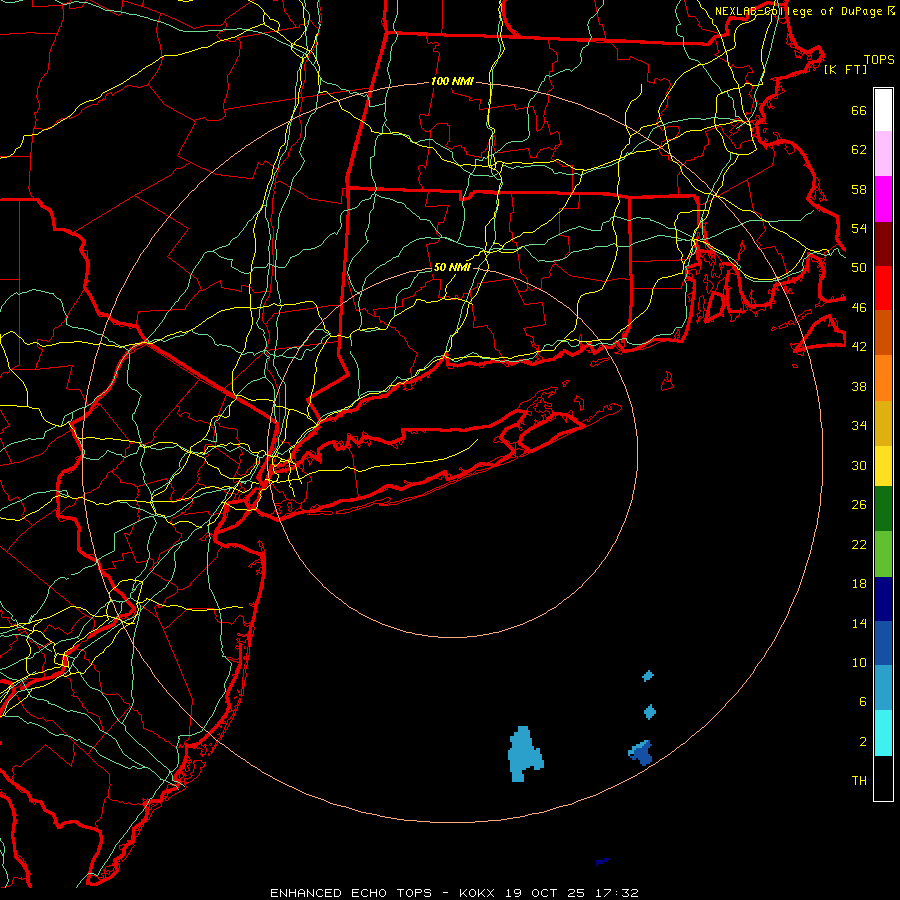Viewport: 900px width, 900px height.
Task: Click the 10 legend value
Action: [x=859, y=662]
